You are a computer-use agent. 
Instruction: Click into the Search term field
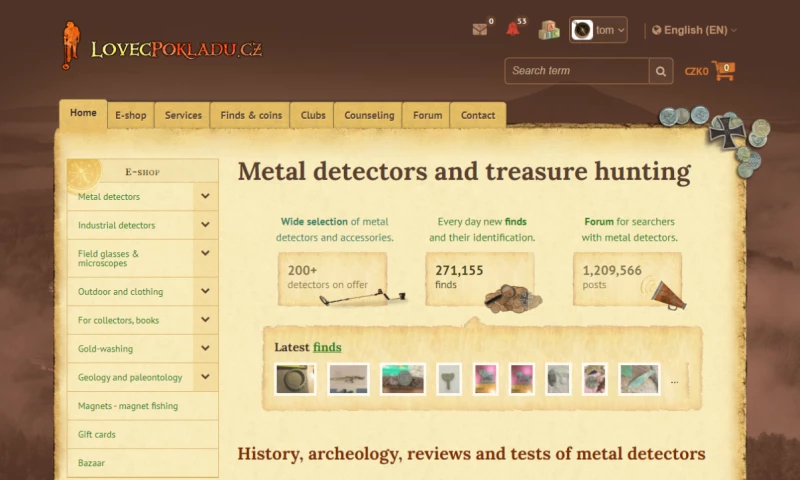click(577, 71)
